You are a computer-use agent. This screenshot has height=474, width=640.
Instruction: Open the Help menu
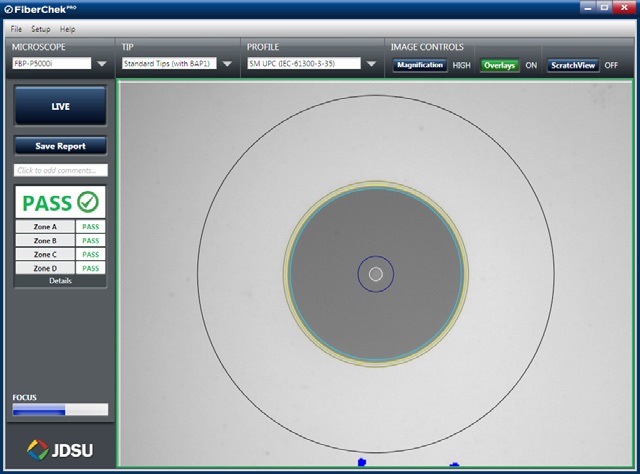(x=68, y=29)
